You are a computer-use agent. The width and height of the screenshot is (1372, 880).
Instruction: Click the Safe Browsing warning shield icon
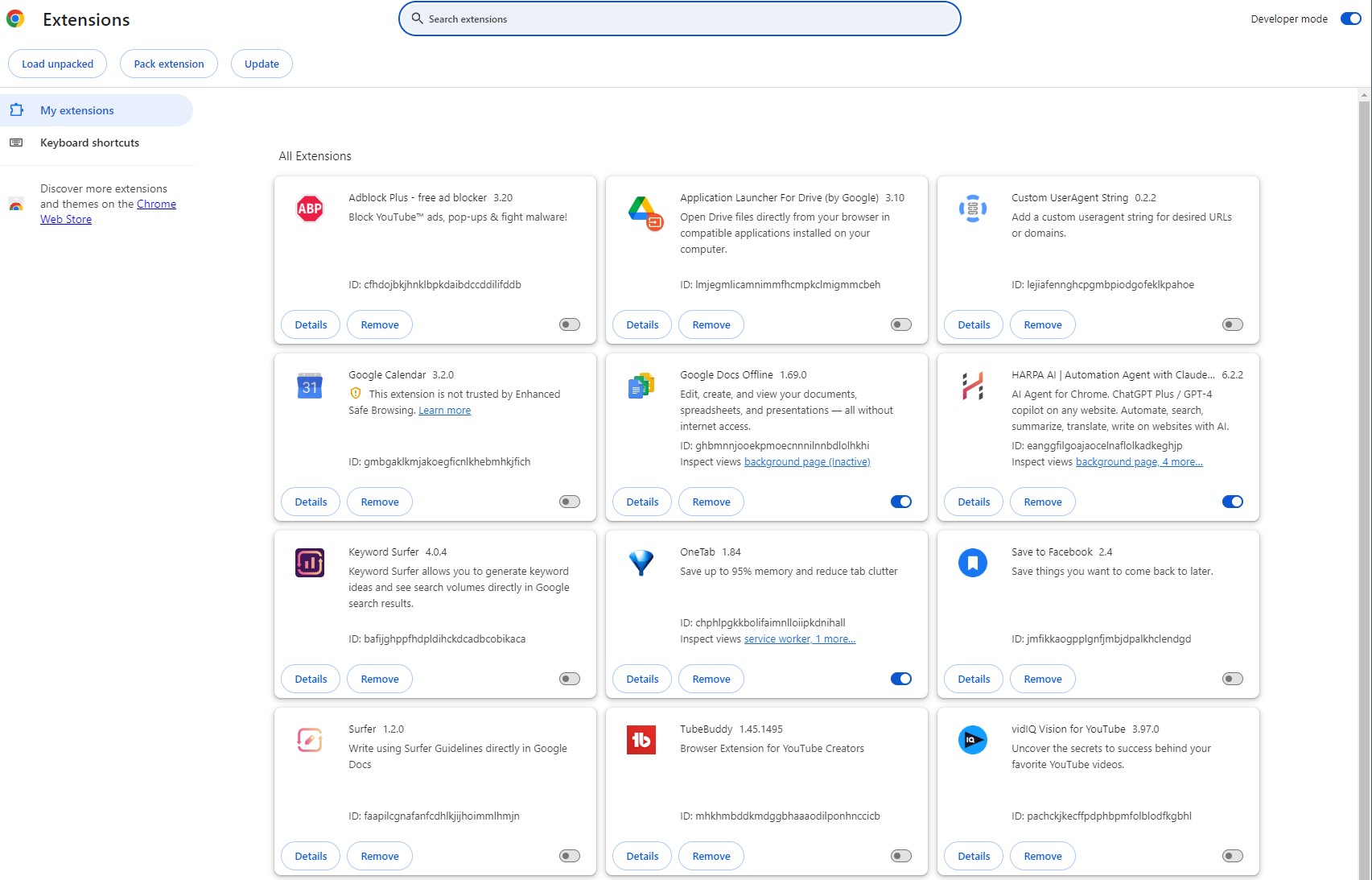356,394
